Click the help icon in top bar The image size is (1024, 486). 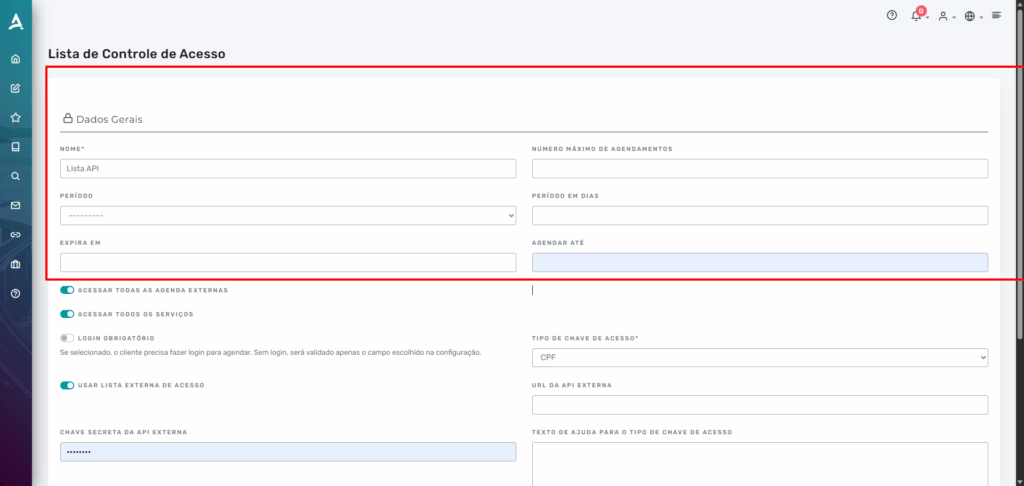tap(892, 16)
